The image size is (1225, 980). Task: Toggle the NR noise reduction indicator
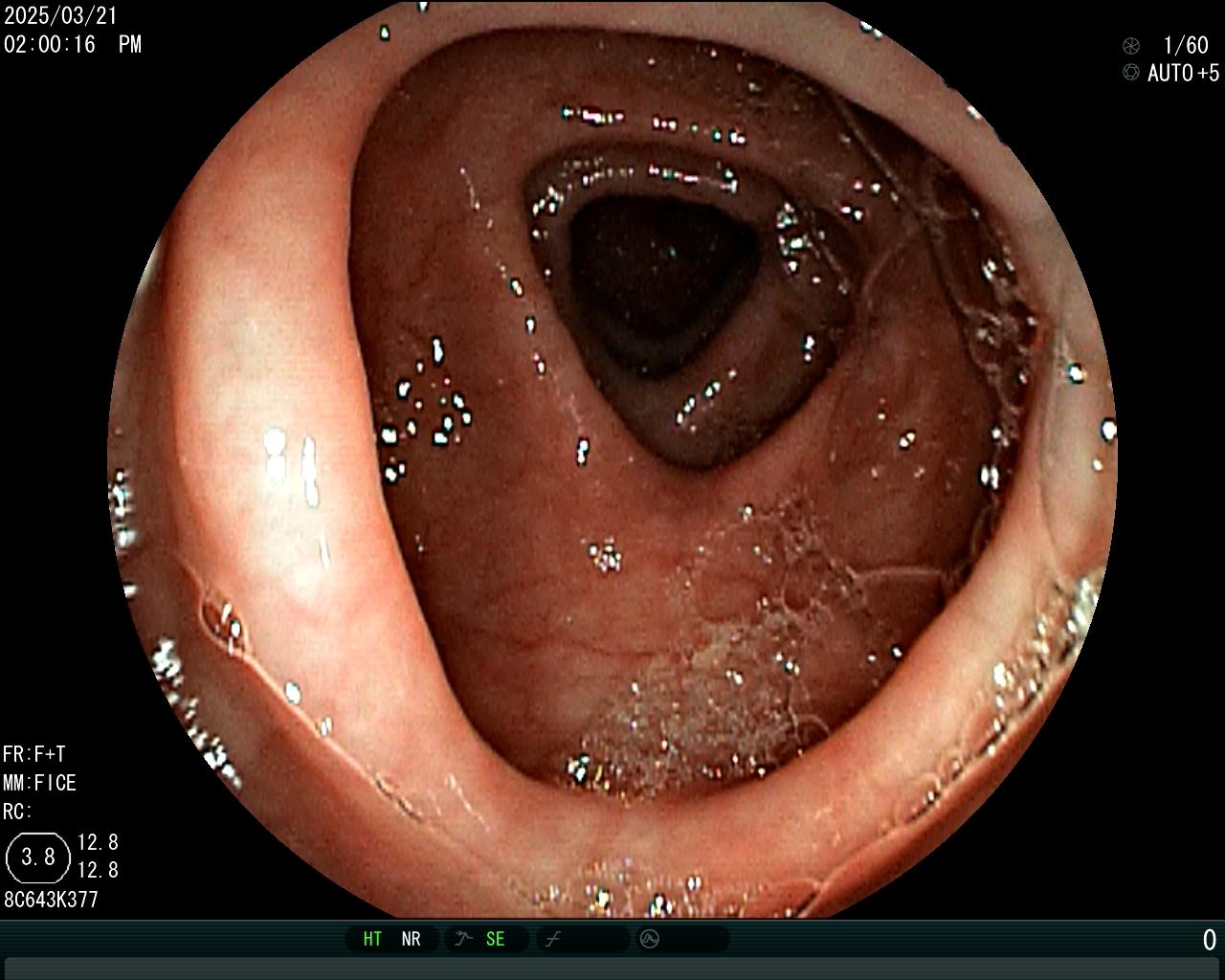pos(411,939)
